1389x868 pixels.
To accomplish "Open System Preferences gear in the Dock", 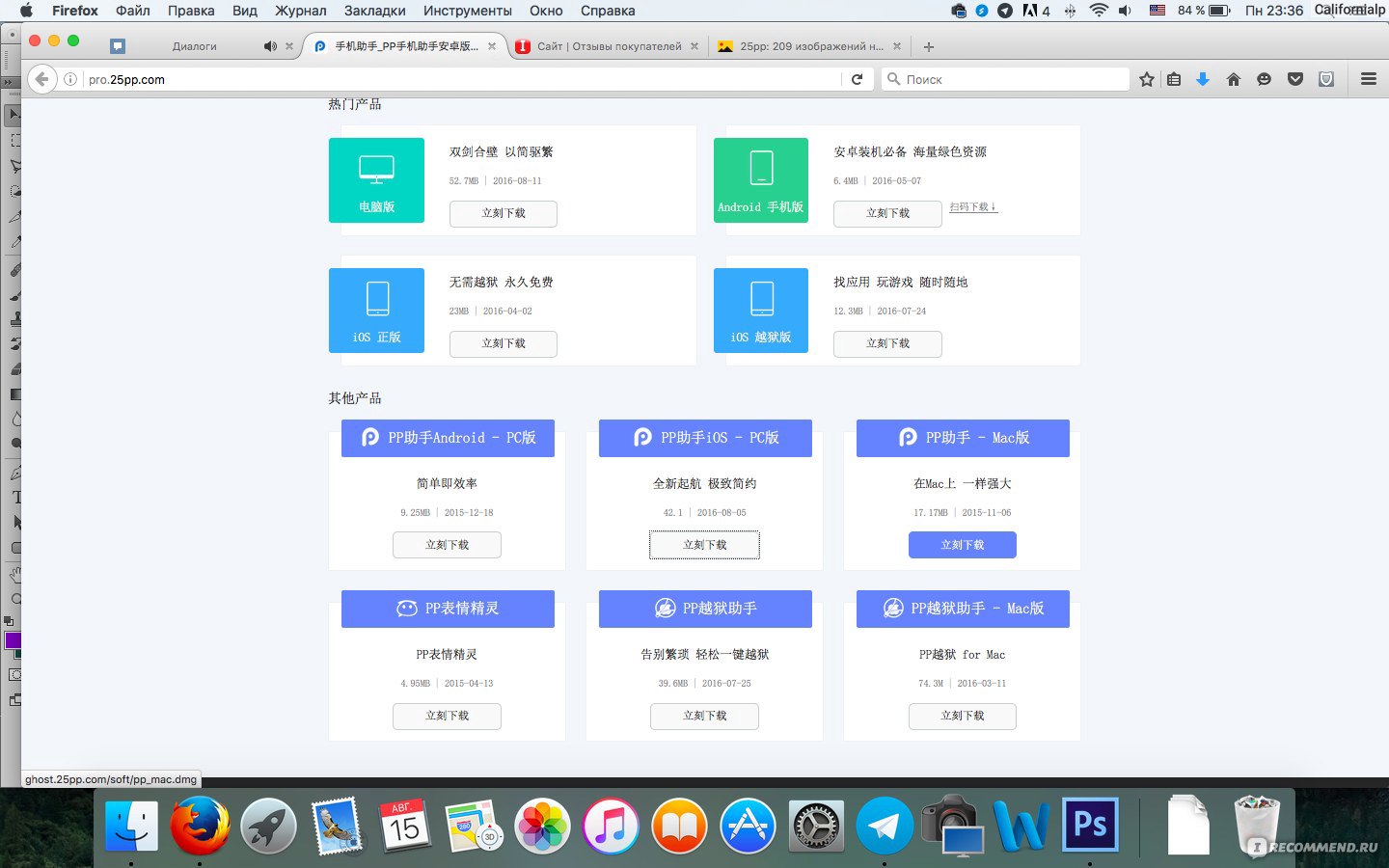I will pos(816,827).
